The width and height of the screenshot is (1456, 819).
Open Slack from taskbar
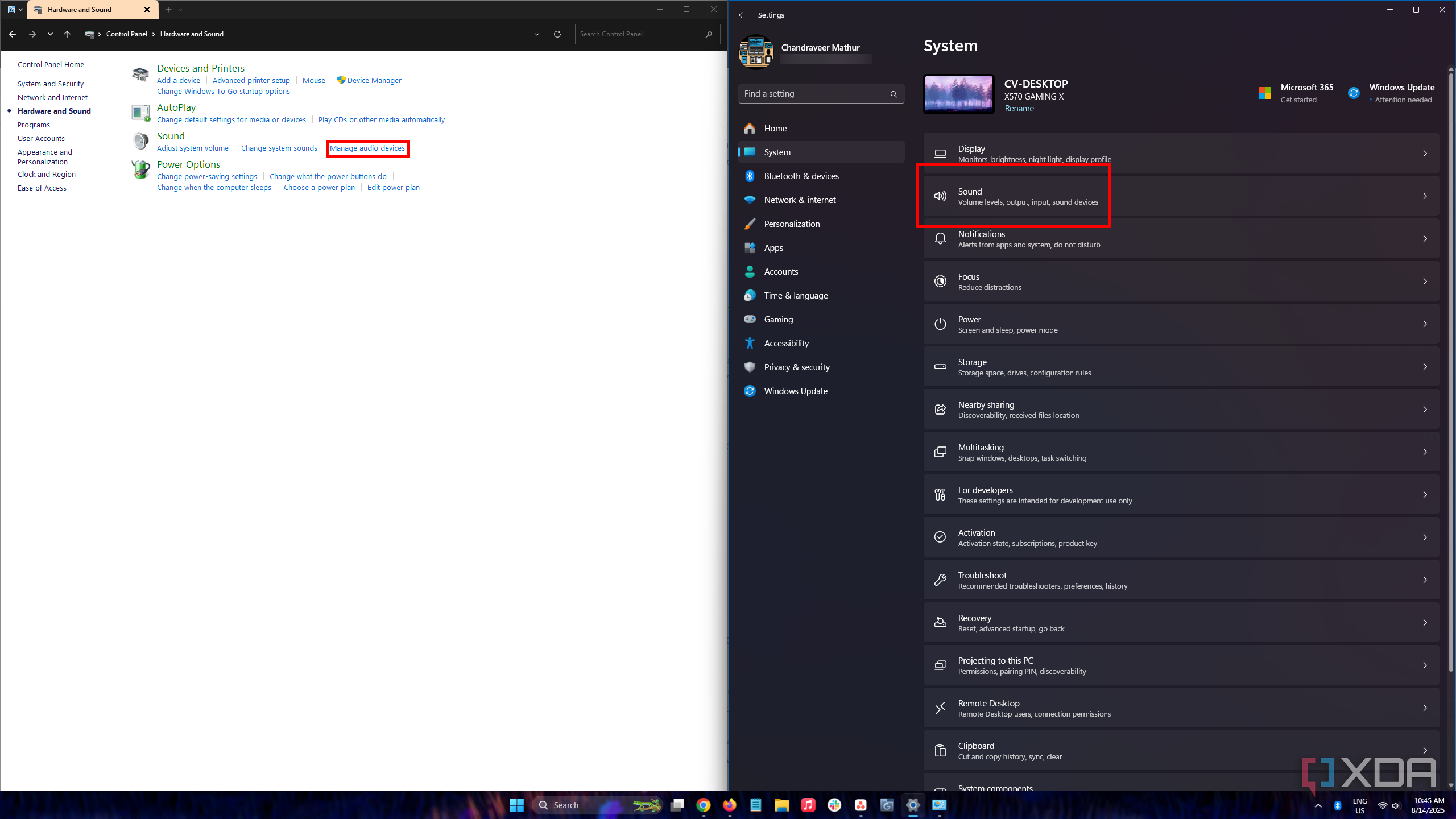[x=834, y=805]
